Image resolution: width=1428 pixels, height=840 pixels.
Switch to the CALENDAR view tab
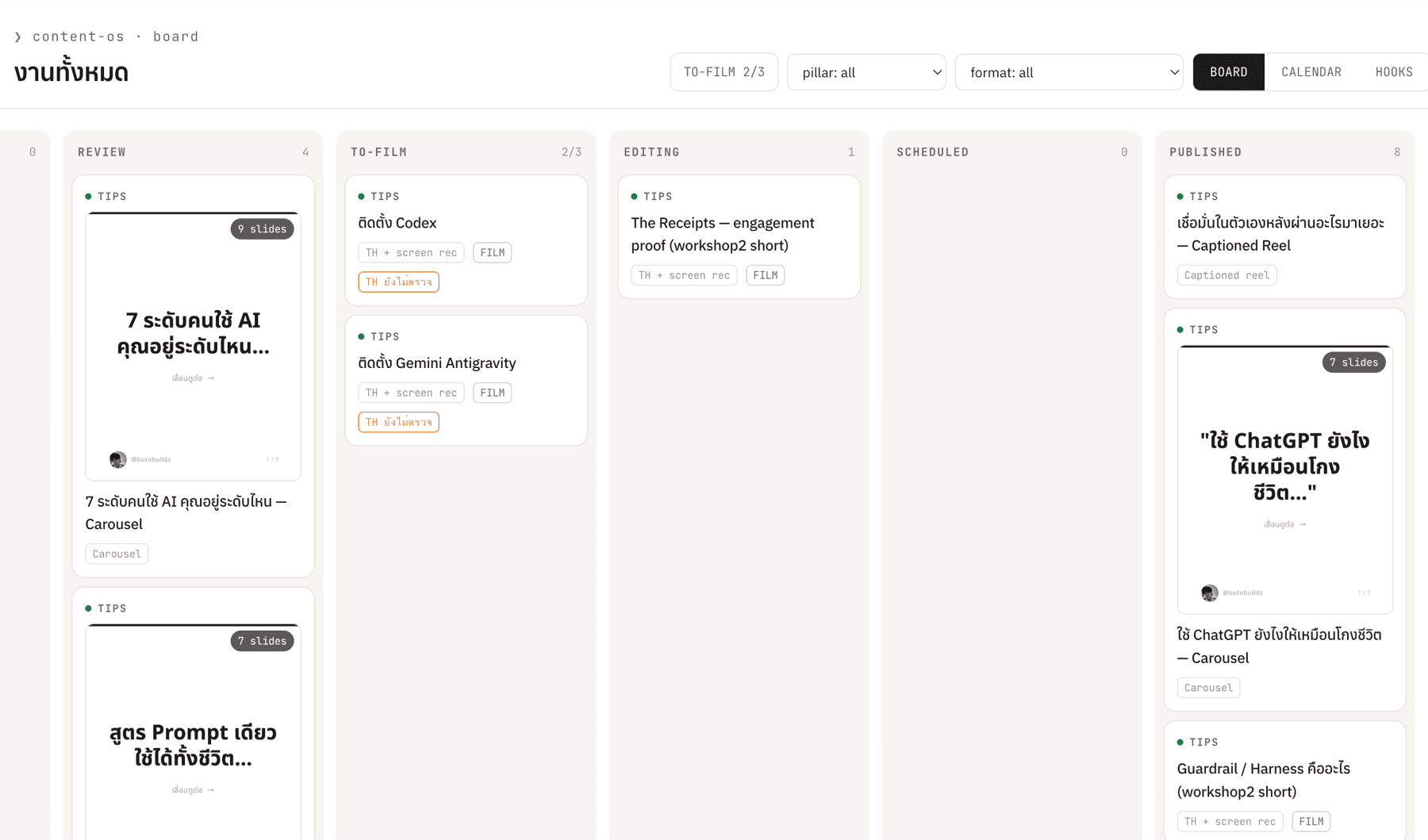coord(1311,72)
